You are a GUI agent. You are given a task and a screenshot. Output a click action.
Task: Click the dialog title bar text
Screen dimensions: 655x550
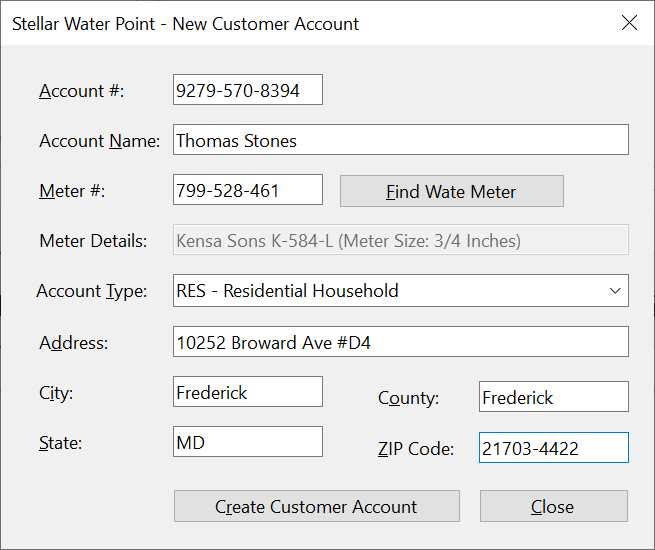185,24
